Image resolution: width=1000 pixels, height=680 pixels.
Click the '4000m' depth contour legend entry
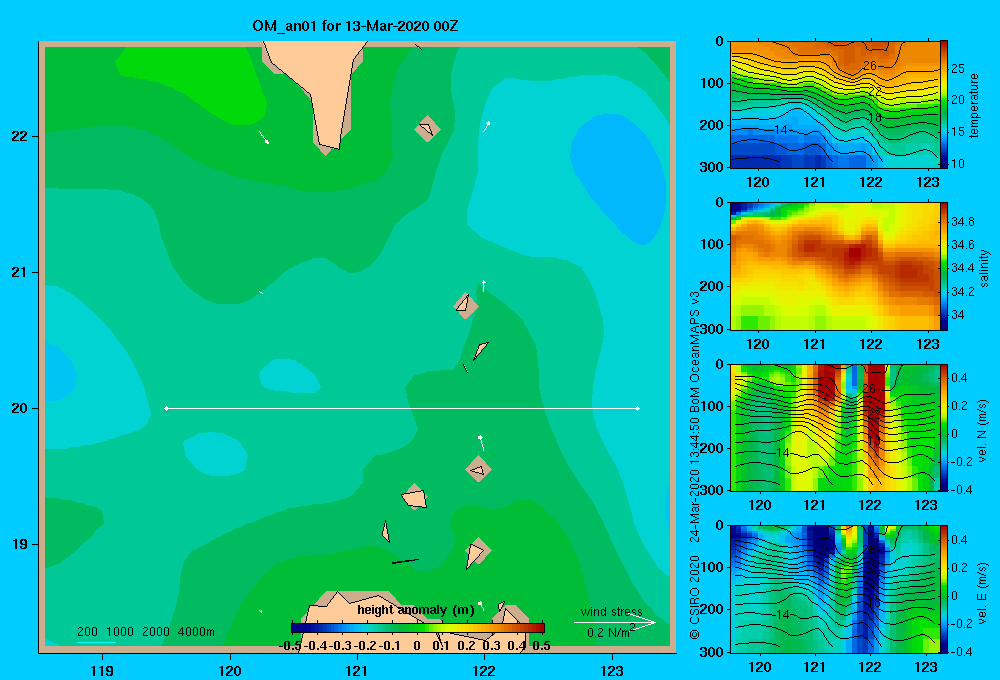(196, 632)
